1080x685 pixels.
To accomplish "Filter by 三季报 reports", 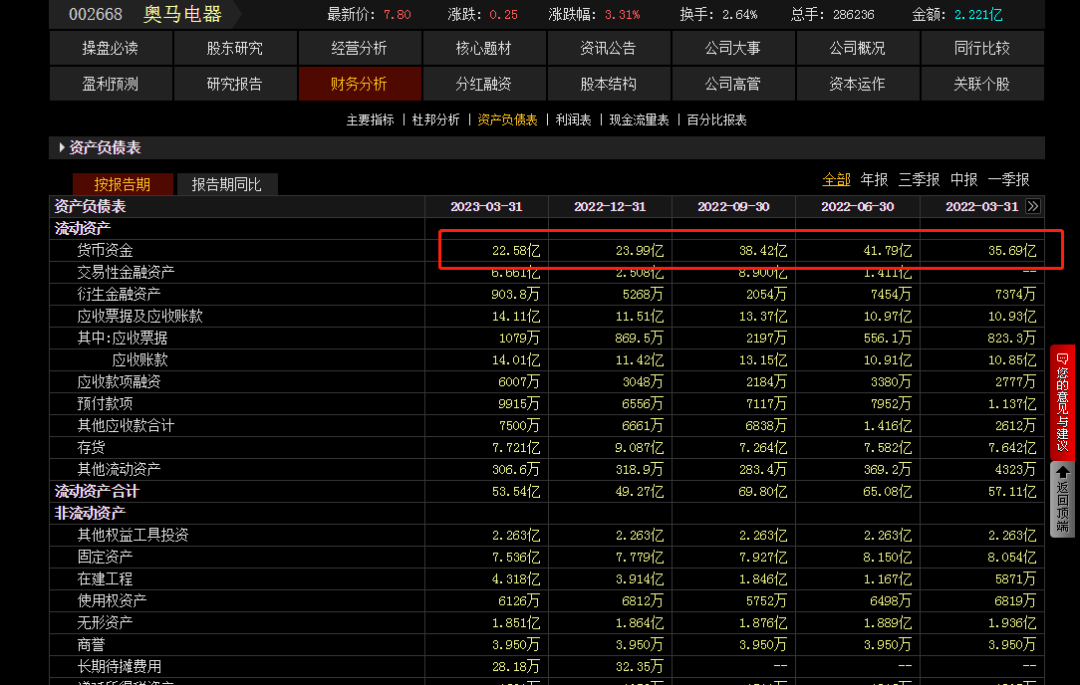I will (x=919, y=180).
